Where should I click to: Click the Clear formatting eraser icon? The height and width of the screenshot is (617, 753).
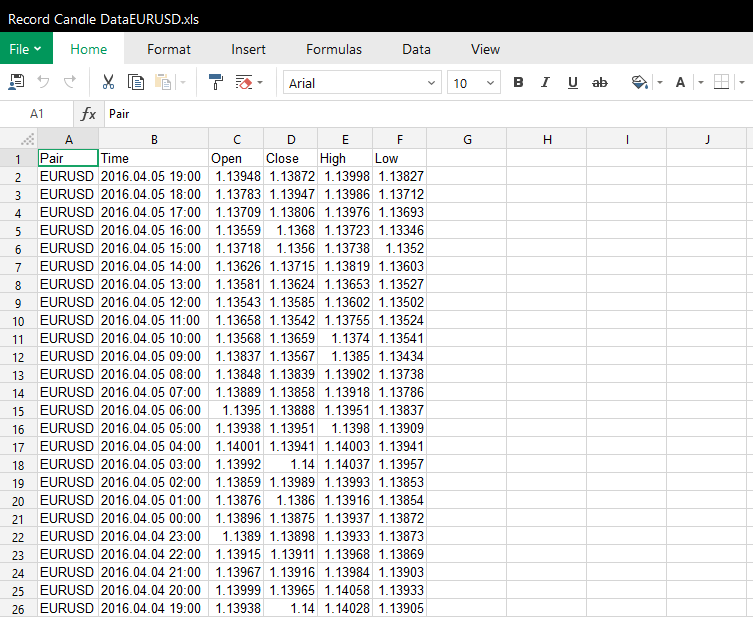[x=244, y=83]
